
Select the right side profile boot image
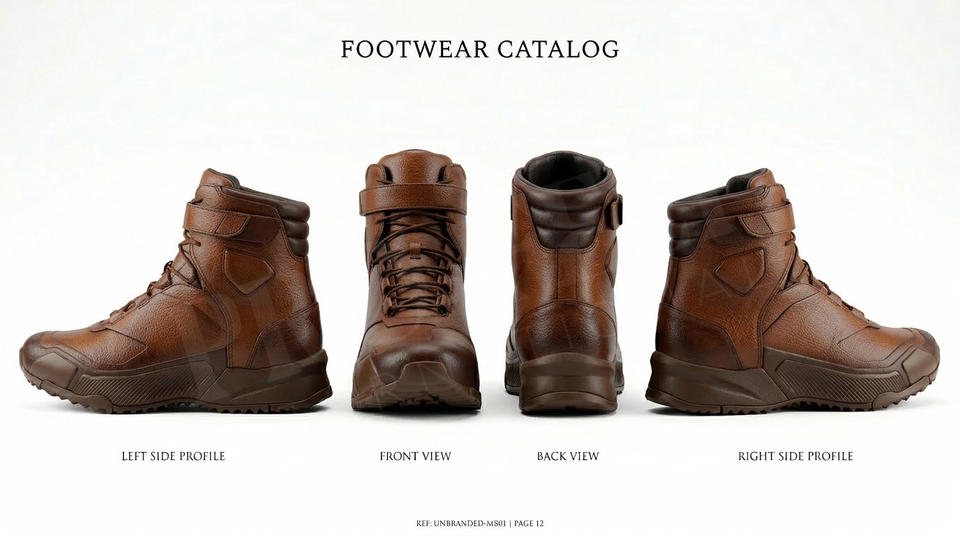pos(792,290)
